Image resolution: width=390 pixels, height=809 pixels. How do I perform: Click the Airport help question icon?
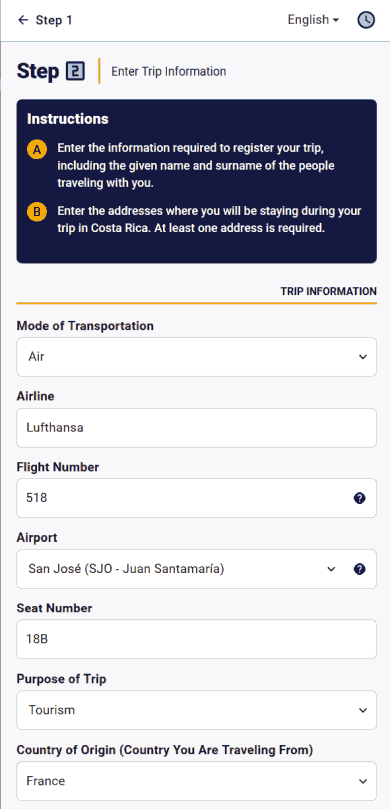click(360, 569)
